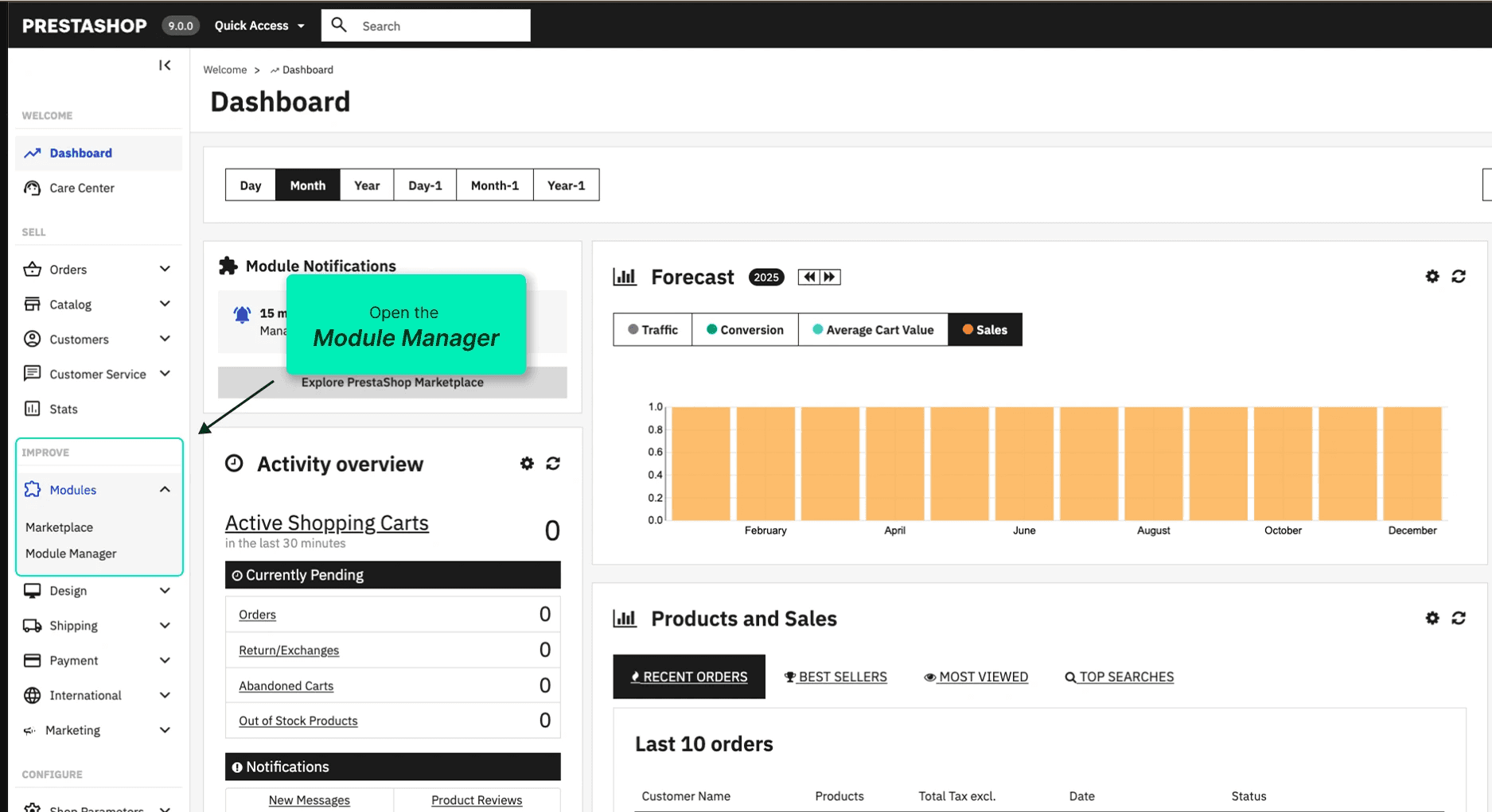Collapse the Modules menu chevron

coord(165,489)
